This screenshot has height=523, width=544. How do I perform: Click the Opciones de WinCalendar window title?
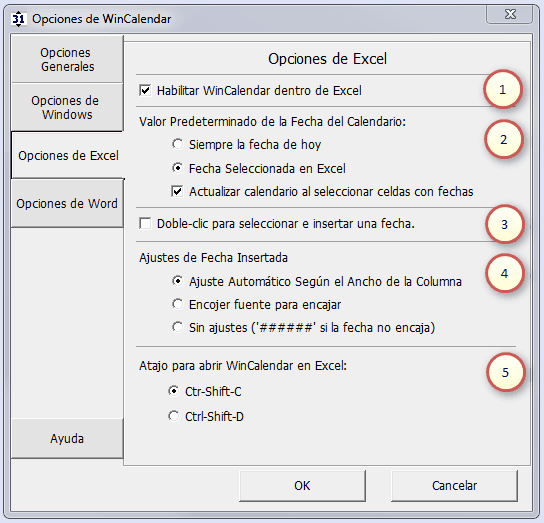[x=102, y=19]
